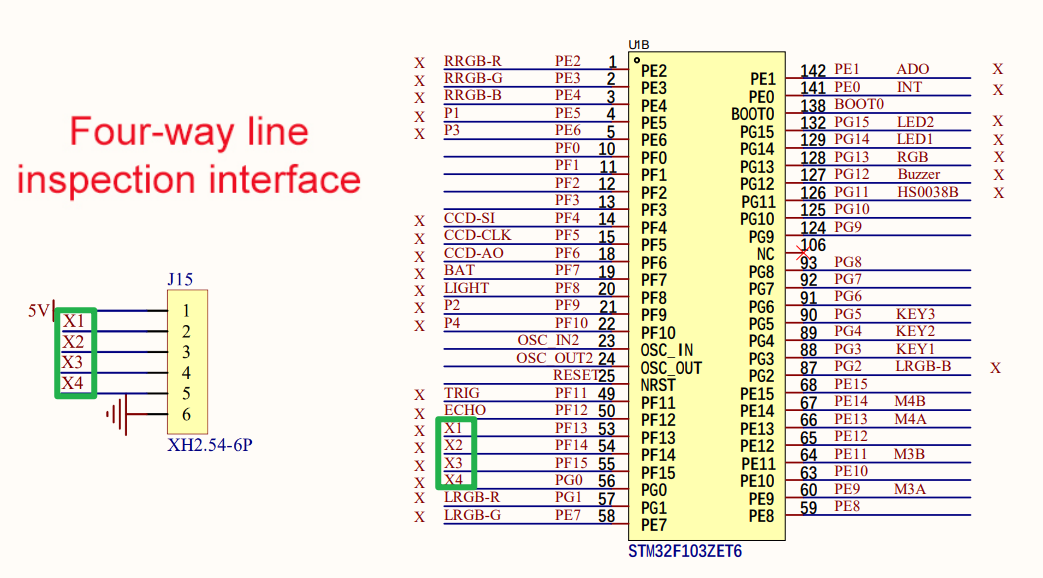
Task: Select the M3B net label
Action: point(910,454)
